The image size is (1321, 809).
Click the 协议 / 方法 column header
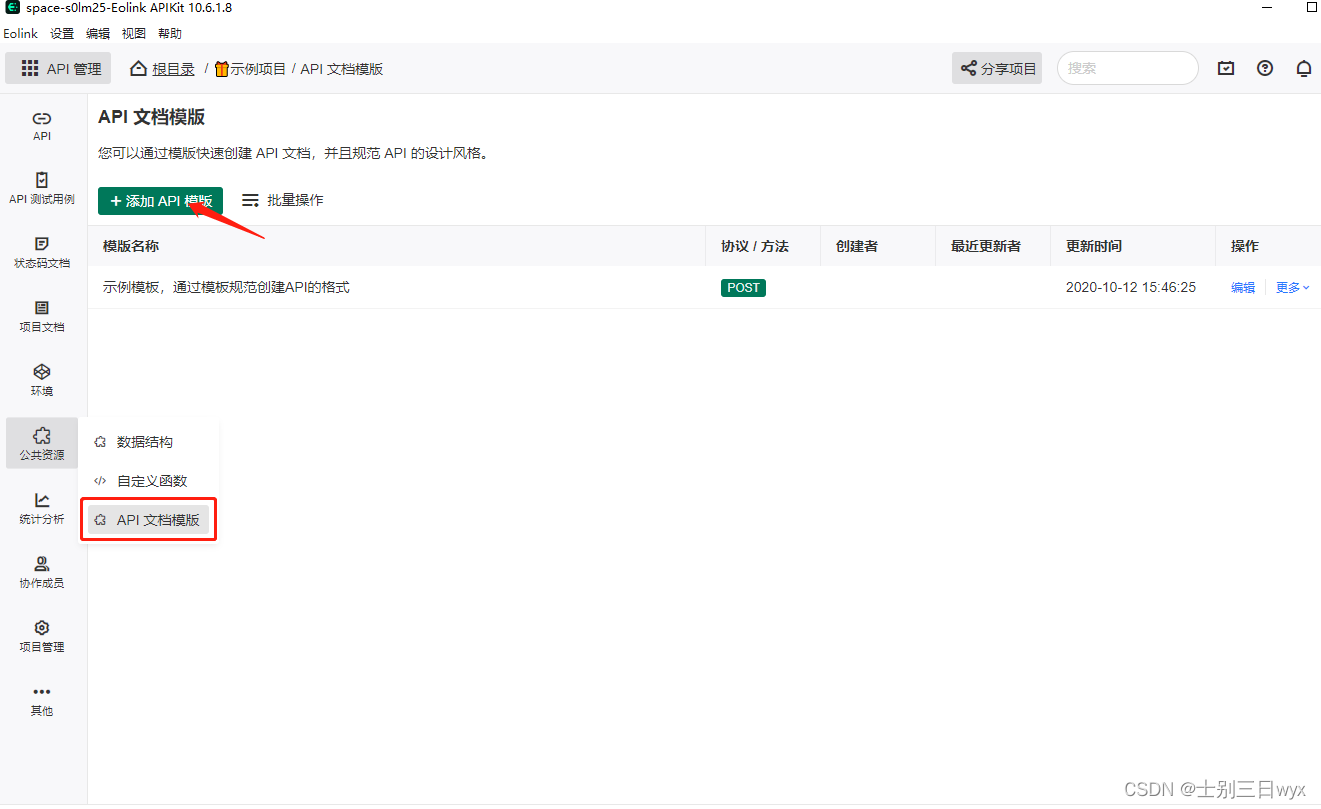click(x=755, y=246)
